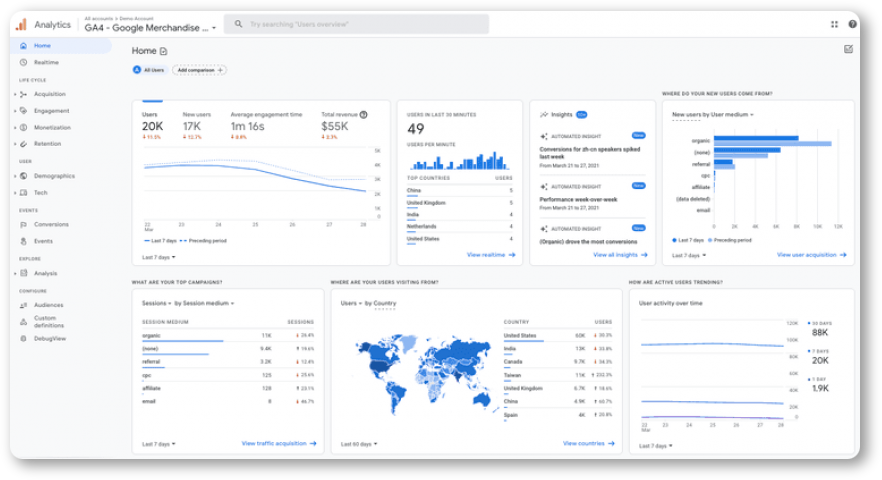Open New users by User medium dropdown
This screenshot has width=882, height=480.
pyautogui.click(x=713, y=115)
